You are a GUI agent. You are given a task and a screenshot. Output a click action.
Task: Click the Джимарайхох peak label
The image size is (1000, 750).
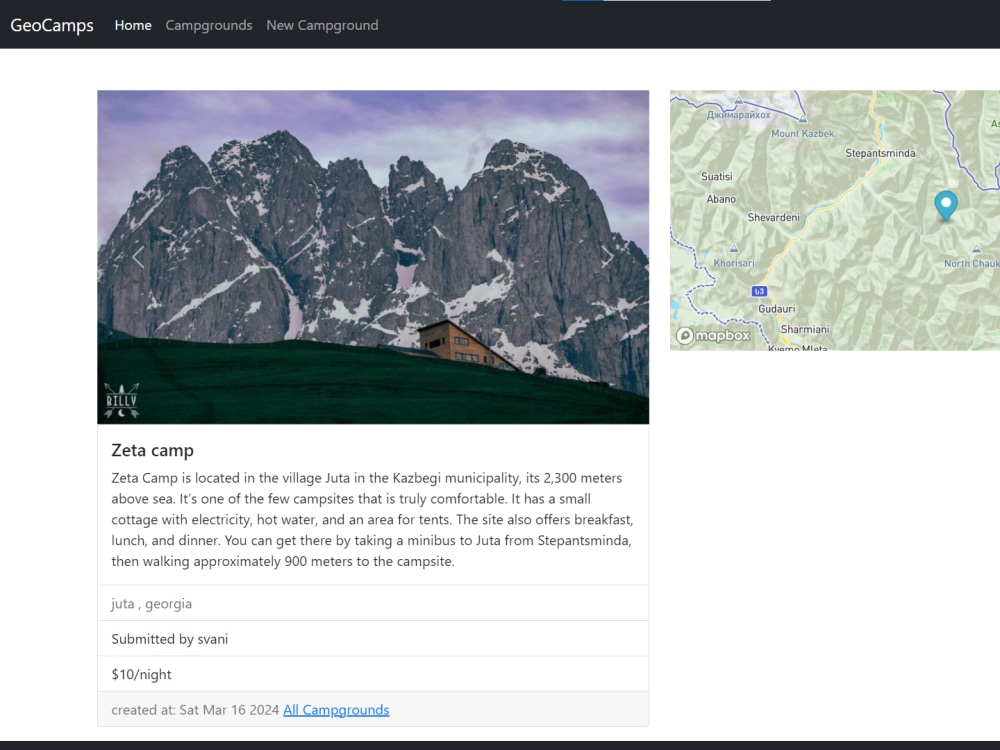pyautogui.click(x=739, y=115)
